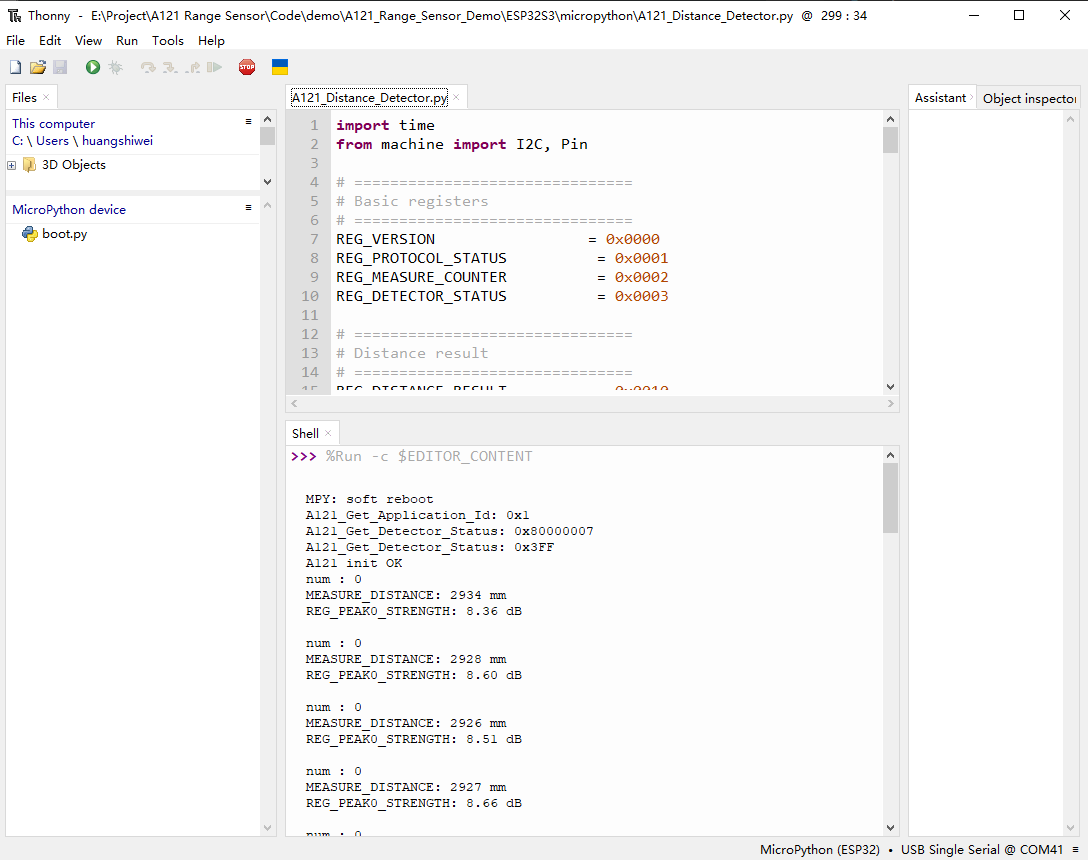Open the Run menu
The width and height of the screenshot is (1088, 860).
click(x=127, y=41)
